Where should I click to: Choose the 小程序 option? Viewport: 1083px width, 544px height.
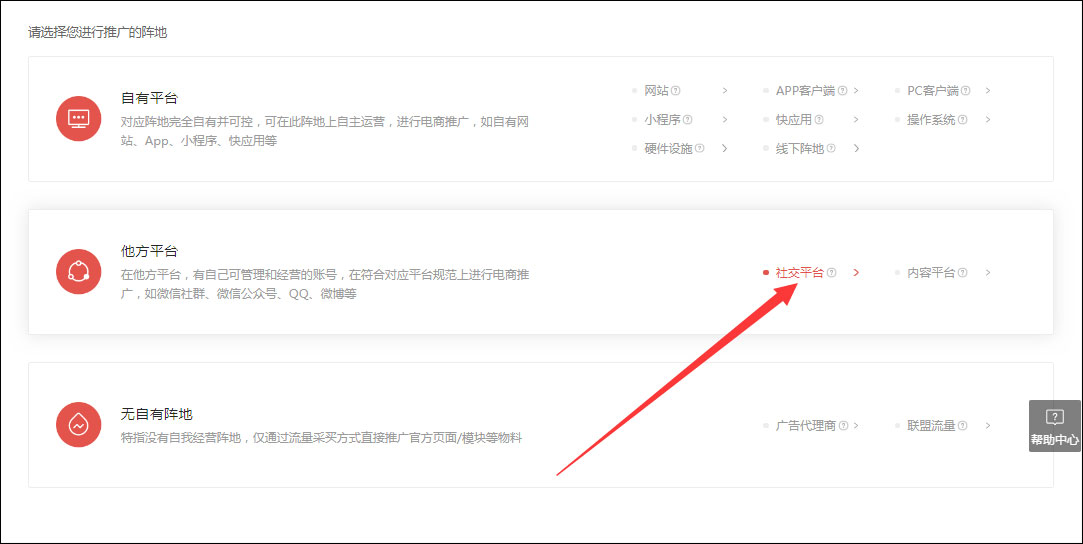coord(662,119)
